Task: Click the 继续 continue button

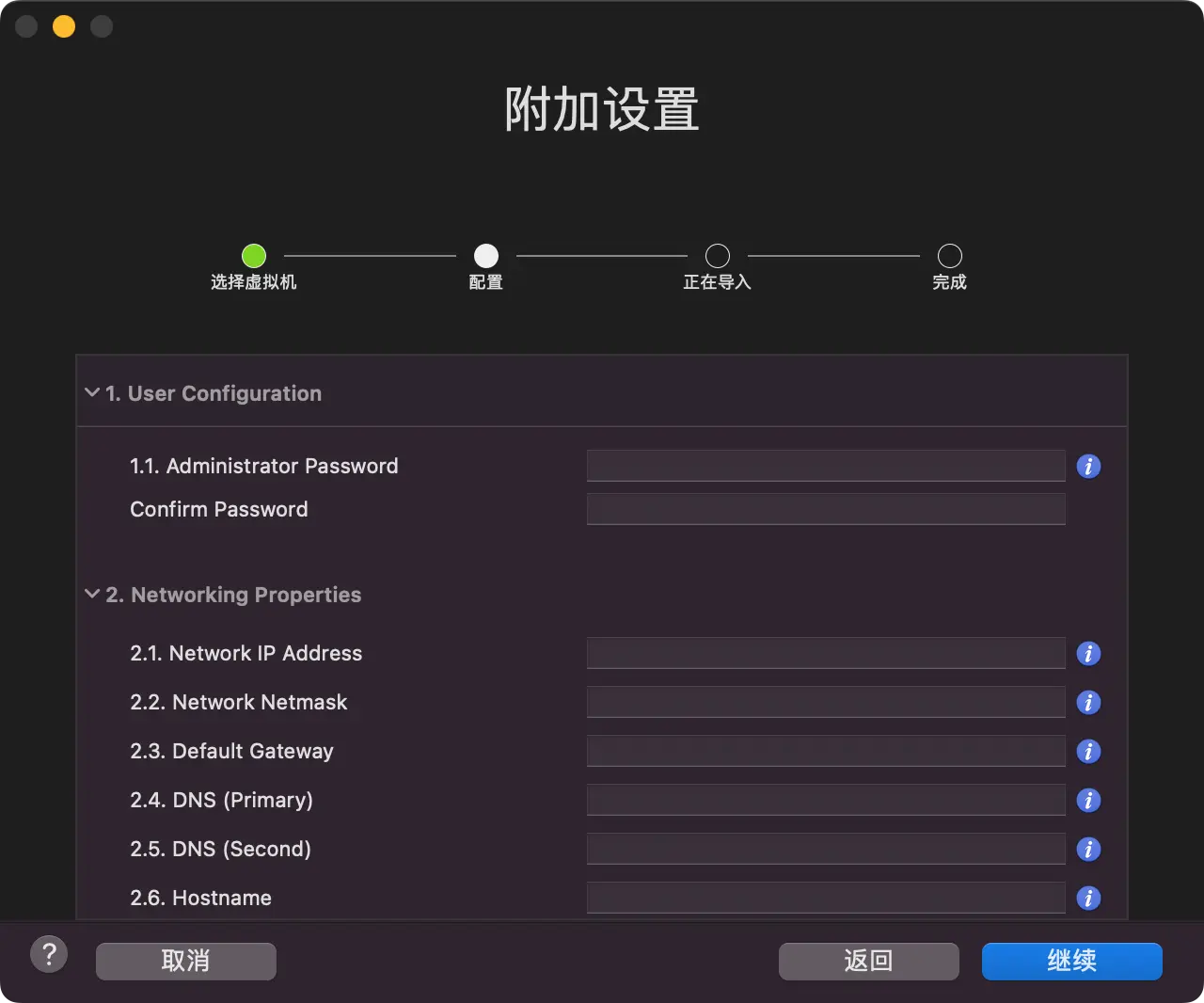Action: point(1071,961)
